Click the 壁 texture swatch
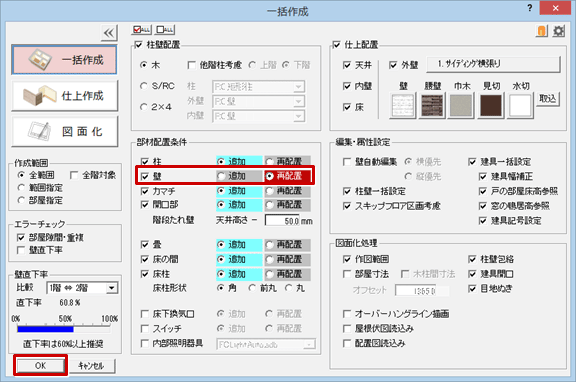The height and width of the screenshot is (382, 576). 403,105
